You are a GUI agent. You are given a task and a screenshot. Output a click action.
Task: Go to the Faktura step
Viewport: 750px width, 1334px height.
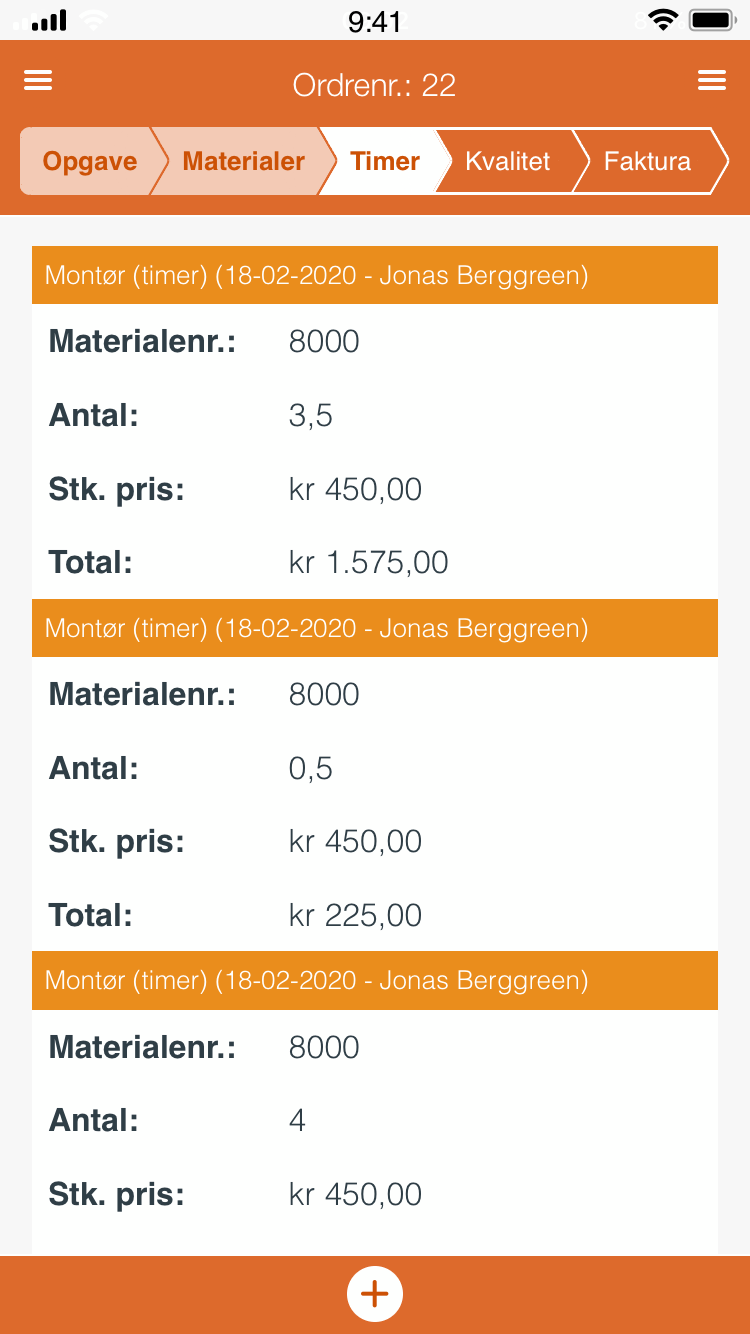647,161
